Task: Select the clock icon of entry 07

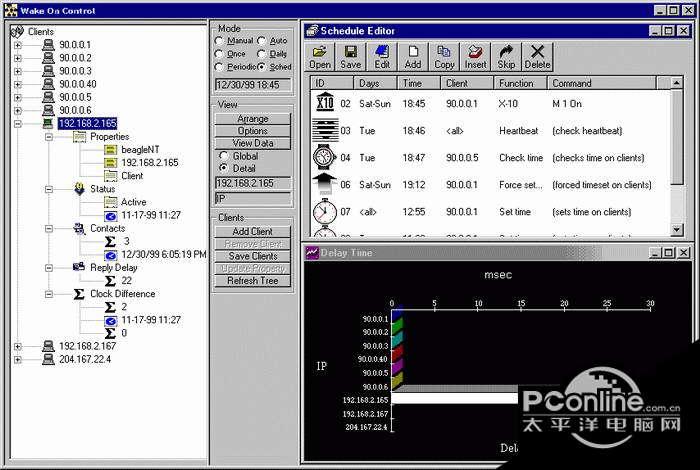Action: pyautogui.click(x=325, y=212)
